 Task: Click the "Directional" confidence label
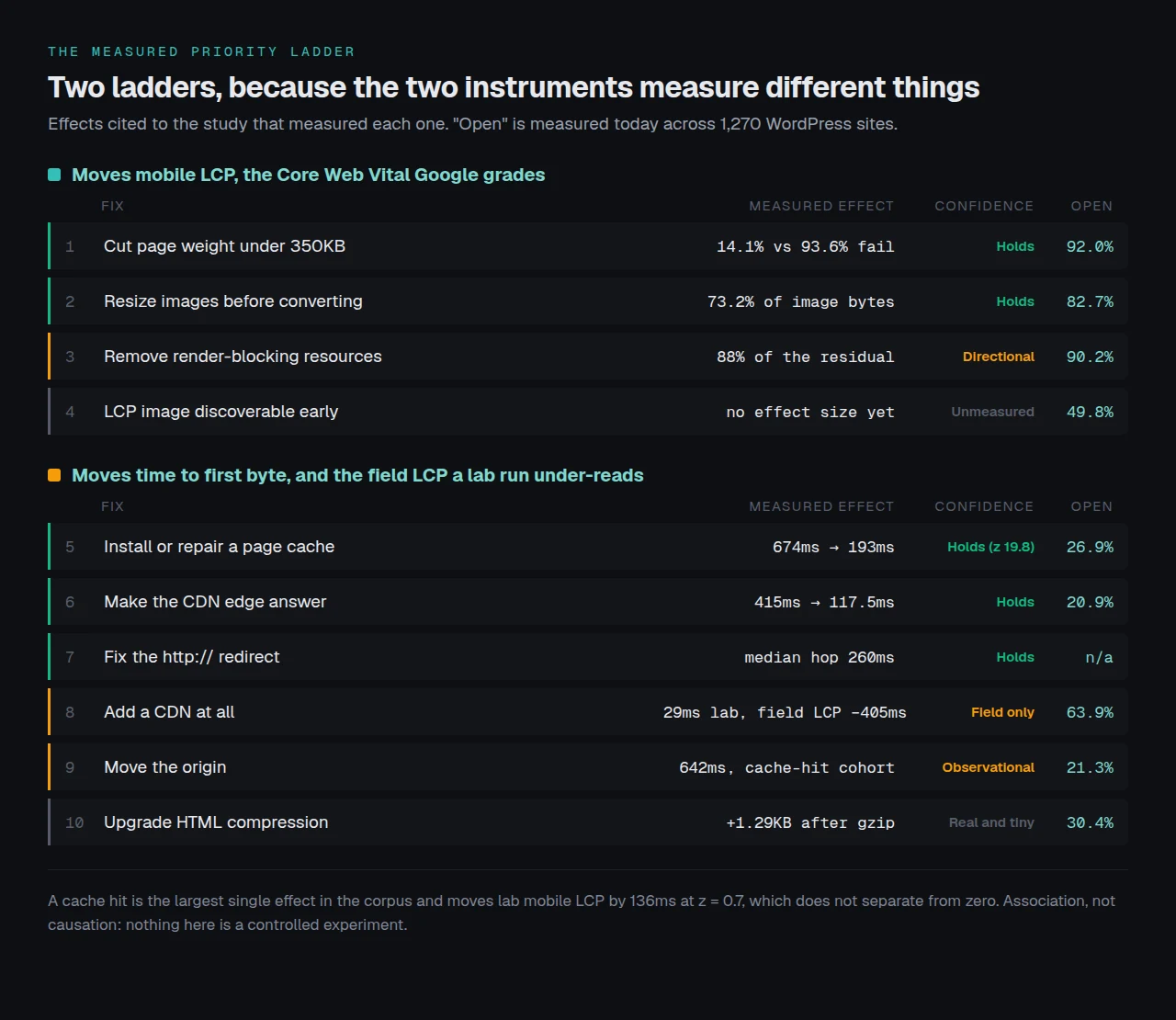999,357
